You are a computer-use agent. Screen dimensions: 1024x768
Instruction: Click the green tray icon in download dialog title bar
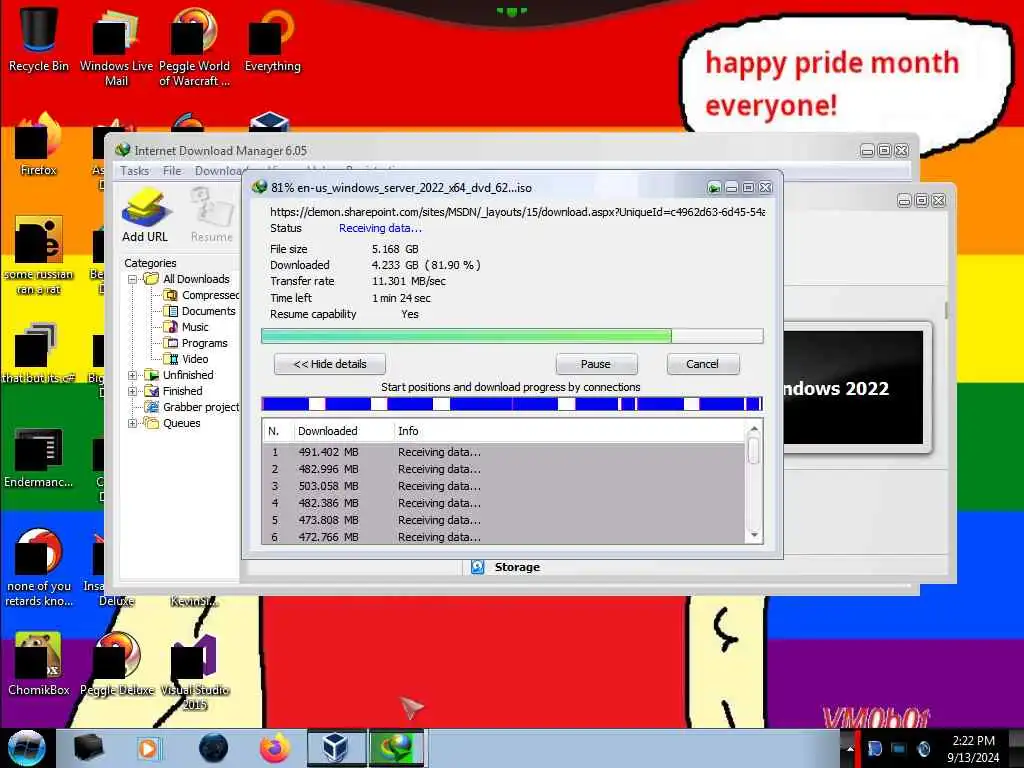point(714,188)
